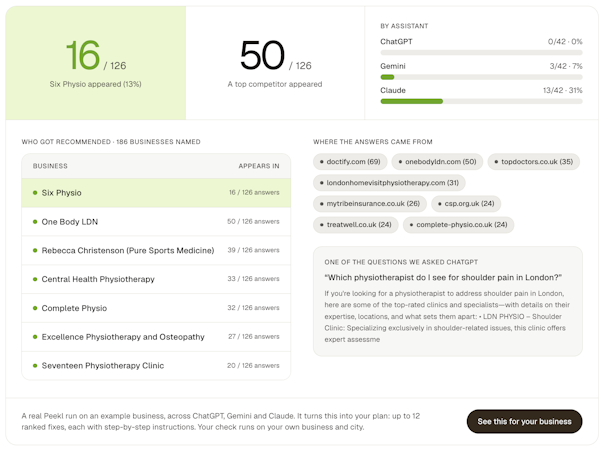Click the ChatGPT answer excerpt paragraph
The width and height of the screenshot is (605, 450).
[x=447, y=316]
